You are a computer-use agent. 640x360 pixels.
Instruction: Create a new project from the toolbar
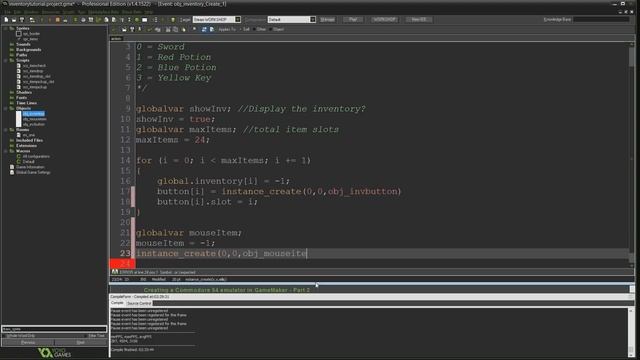tap(6, 20)
